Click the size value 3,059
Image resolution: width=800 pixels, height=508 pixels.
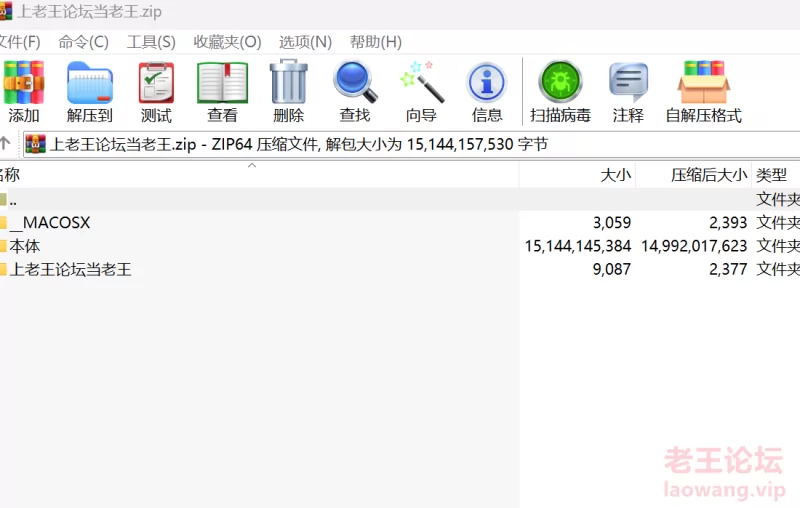[612, 223]
